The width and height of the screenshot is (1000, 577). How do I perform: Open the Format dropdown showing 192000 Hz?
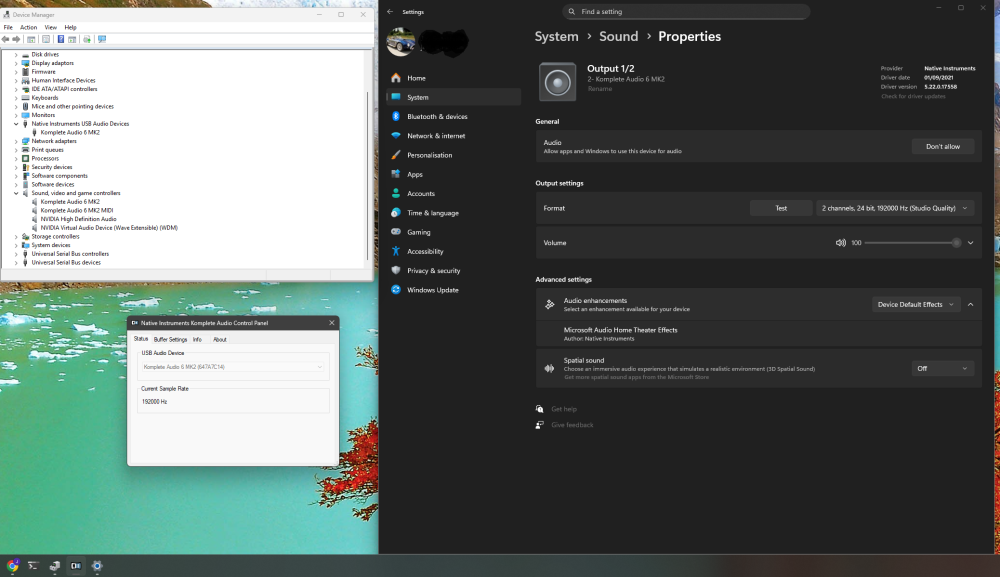tap(895, 208)
